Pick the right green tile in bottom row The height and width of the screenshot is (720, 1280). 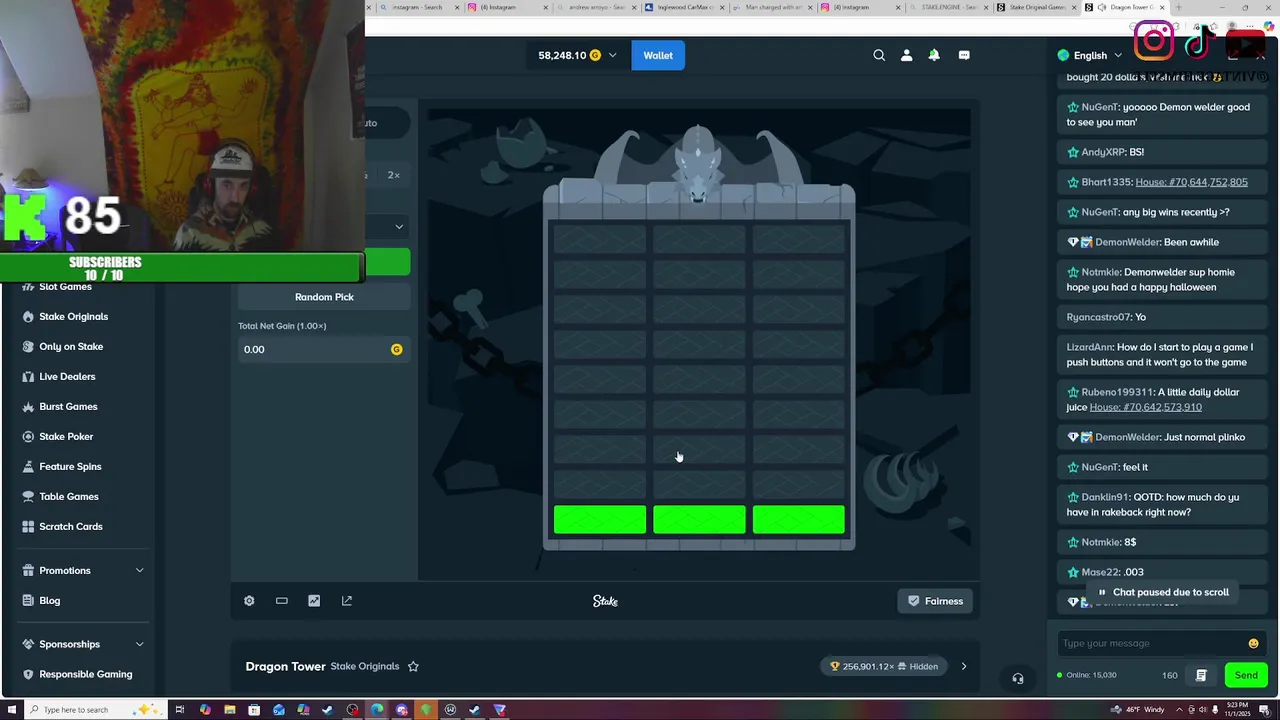coord(798,520)
